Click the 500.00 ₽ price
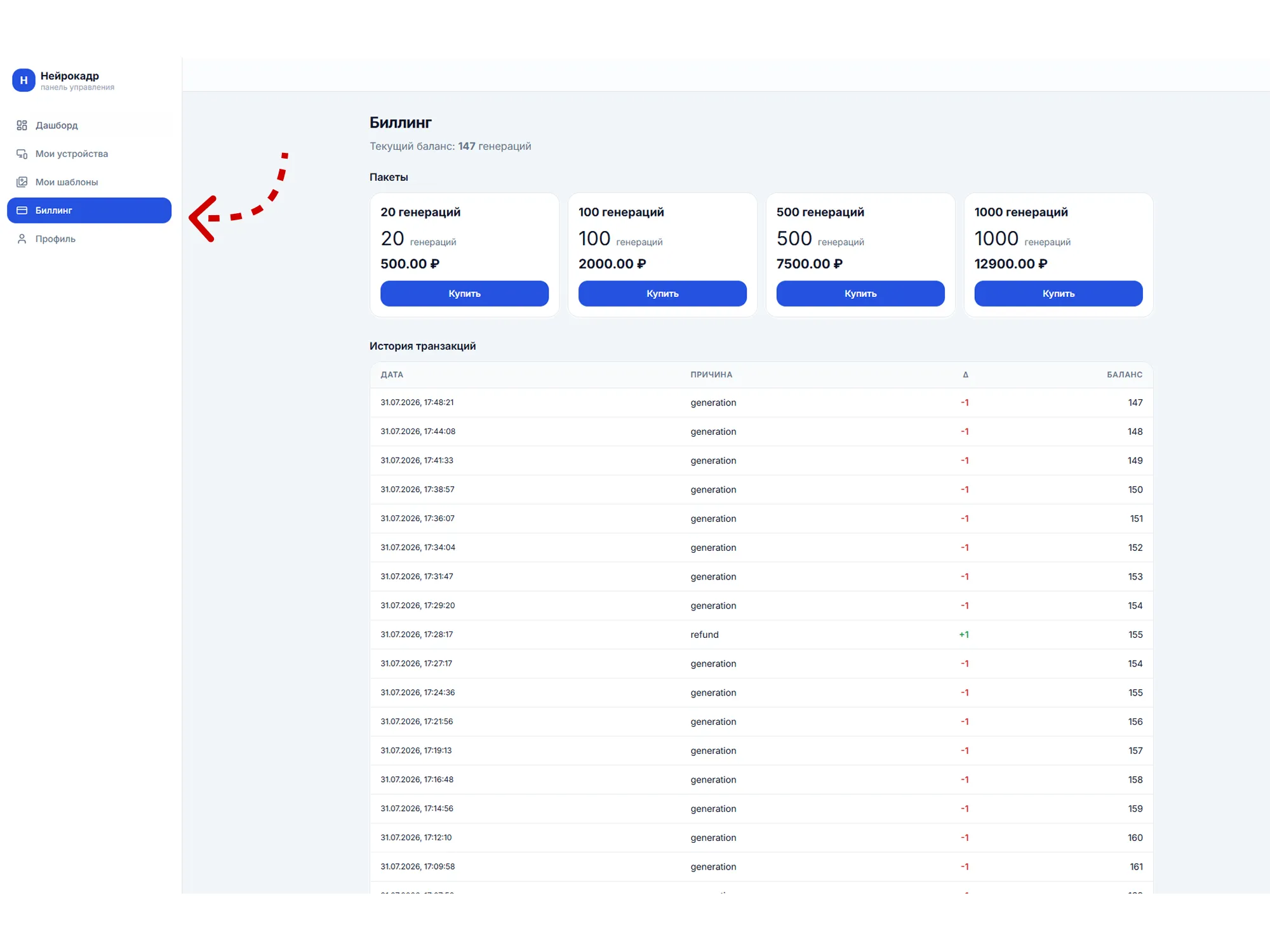 pyautogui.click(x=410, y=263)
